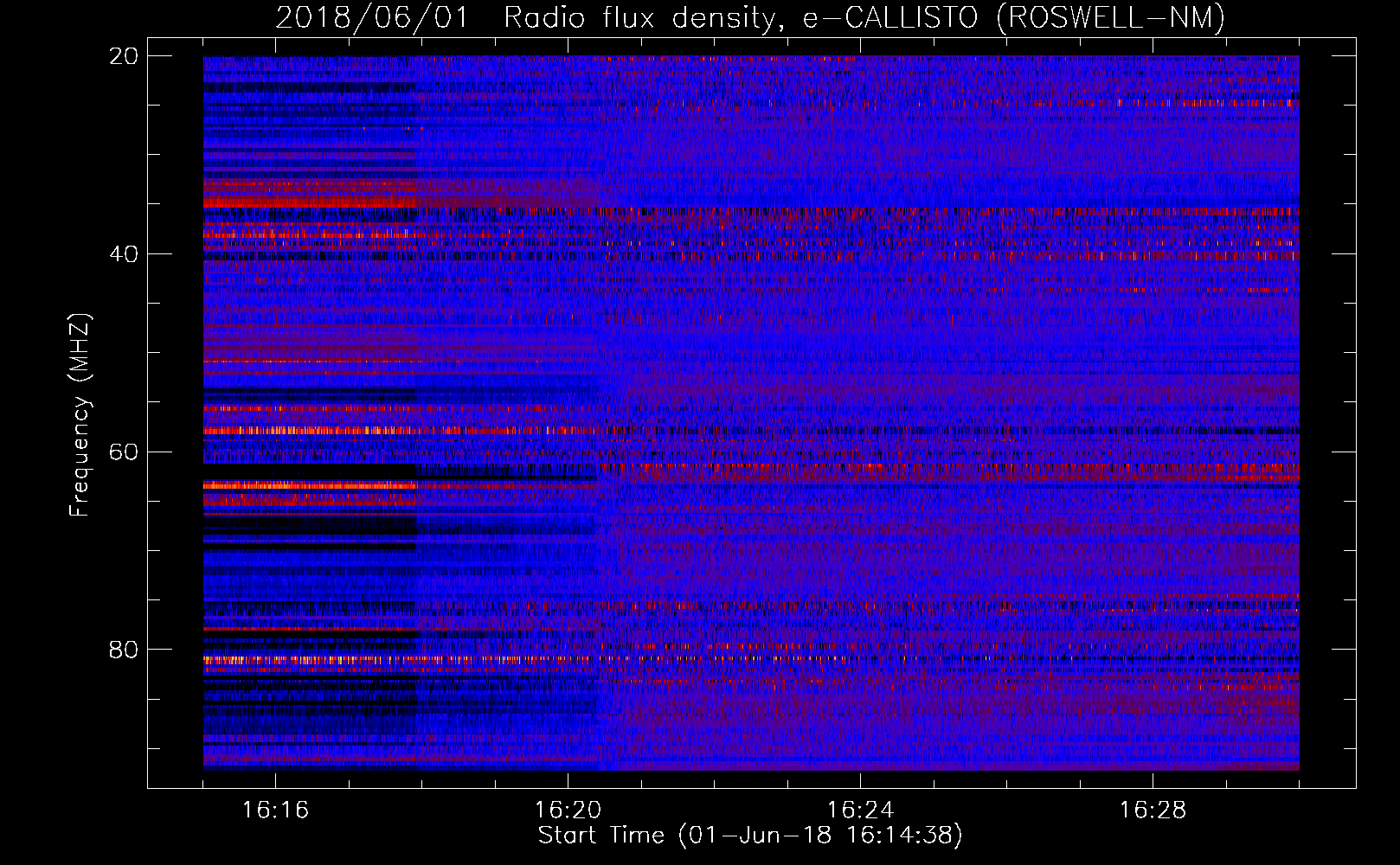Click the 'Start Time (01-Jun-18 16:14:38)' axis label

pyautogui.click(x=750, y=836)
